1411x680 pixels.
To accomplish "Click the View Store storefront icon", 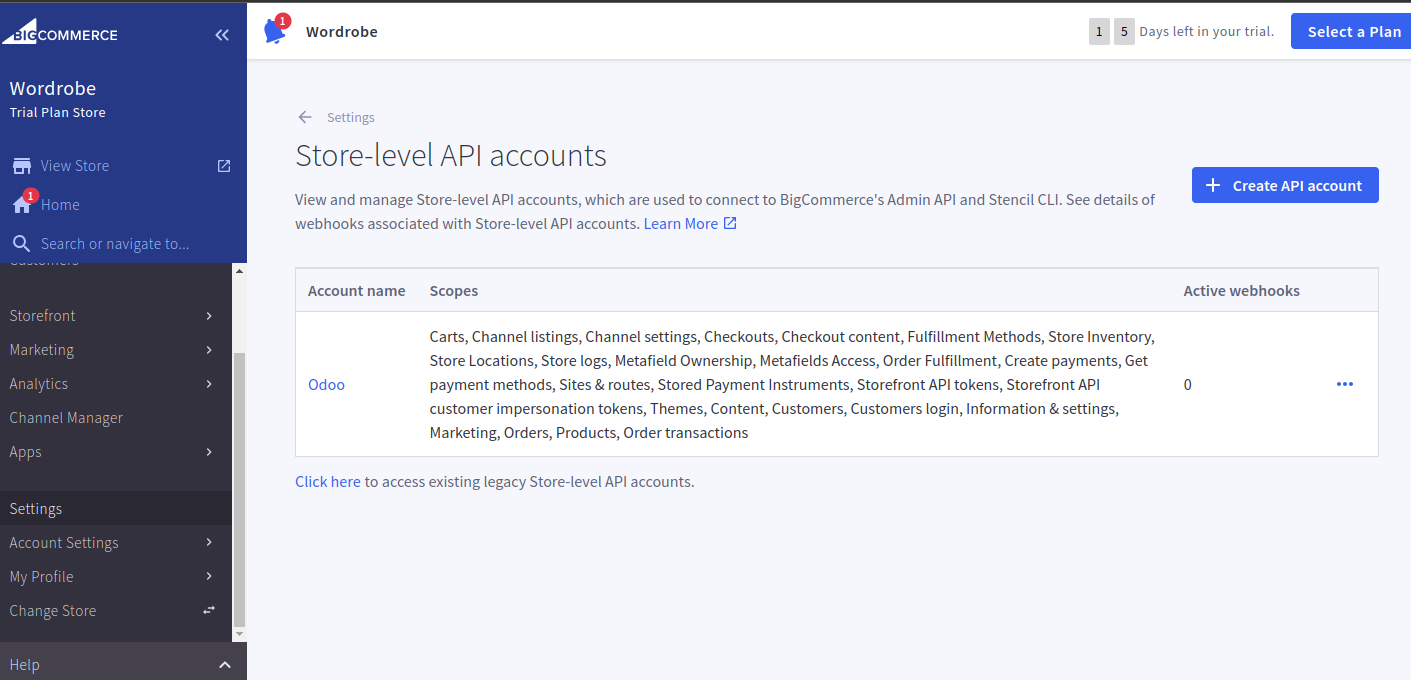I will coord(21,166).
